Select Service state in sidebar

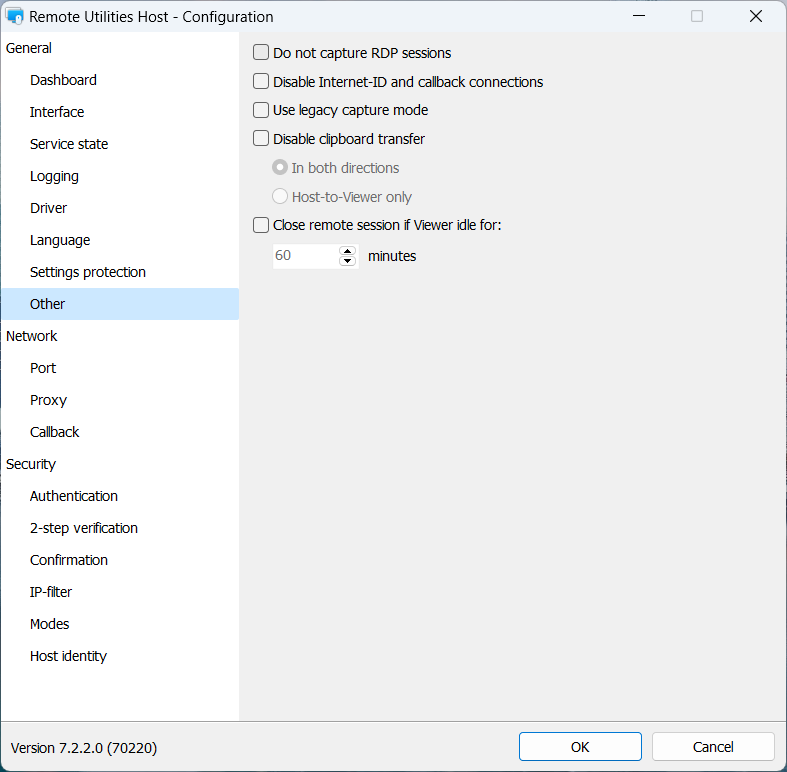pyautogui.click(x=69, y=144)
